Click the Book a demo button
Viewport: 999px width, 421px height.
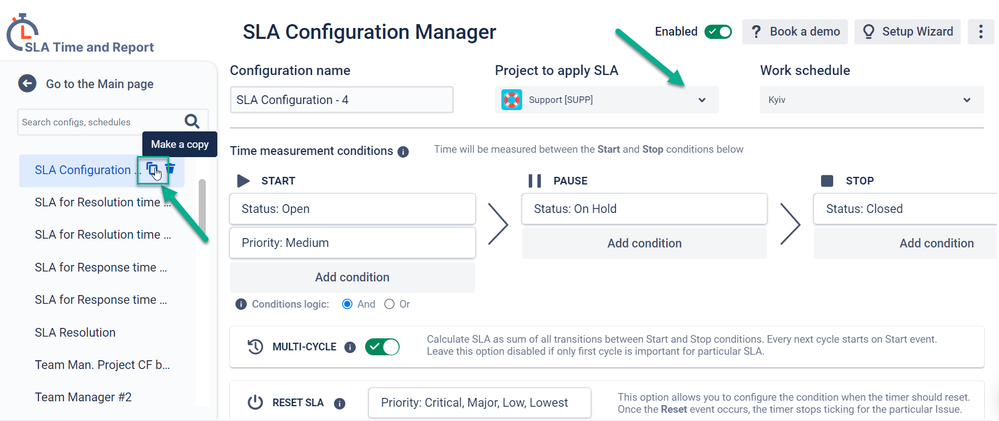pos(794,31)
